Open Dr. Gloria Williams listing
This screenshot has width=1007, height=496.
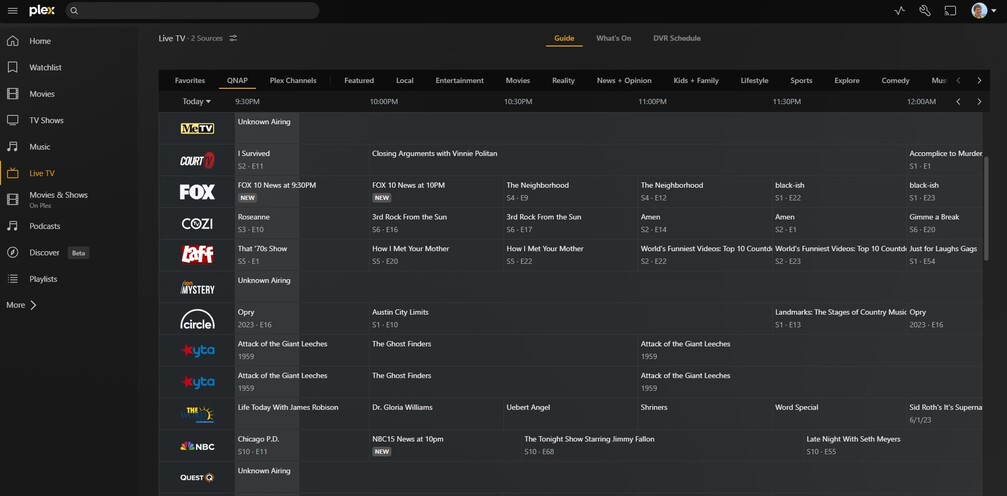tap(436, 414)
